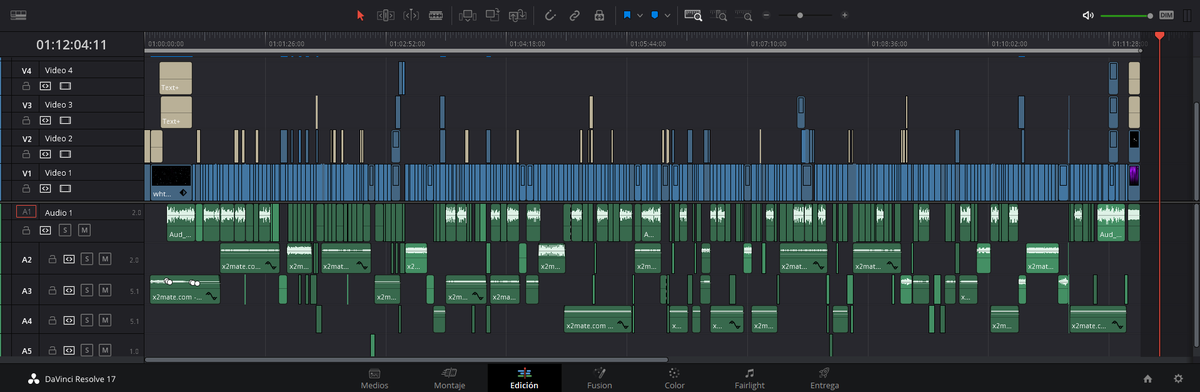Screen dimensions: 1200x392
Task: Open the Medios page tab
Action: (x=375, y=378)
